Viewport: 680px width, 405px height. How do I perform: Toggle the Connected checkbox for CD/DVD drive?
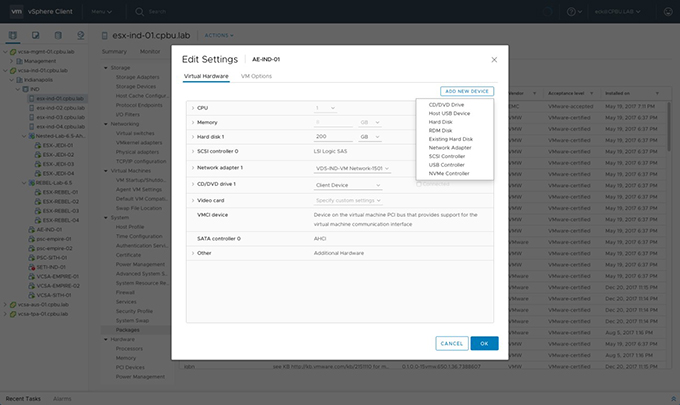tap(419, 184)
